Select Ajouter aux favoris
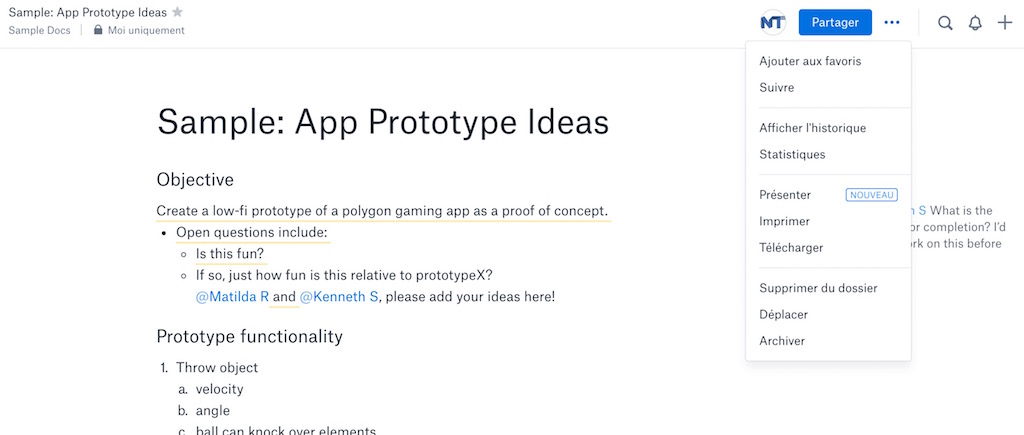 (810, 61)
